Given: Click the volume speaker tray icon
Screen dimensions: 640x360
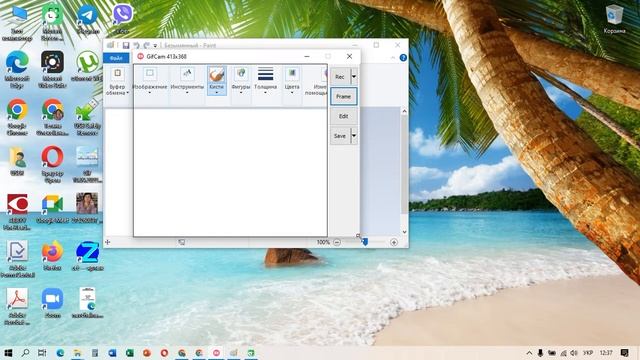Looking at the screenshot, I should coord(574,353).
